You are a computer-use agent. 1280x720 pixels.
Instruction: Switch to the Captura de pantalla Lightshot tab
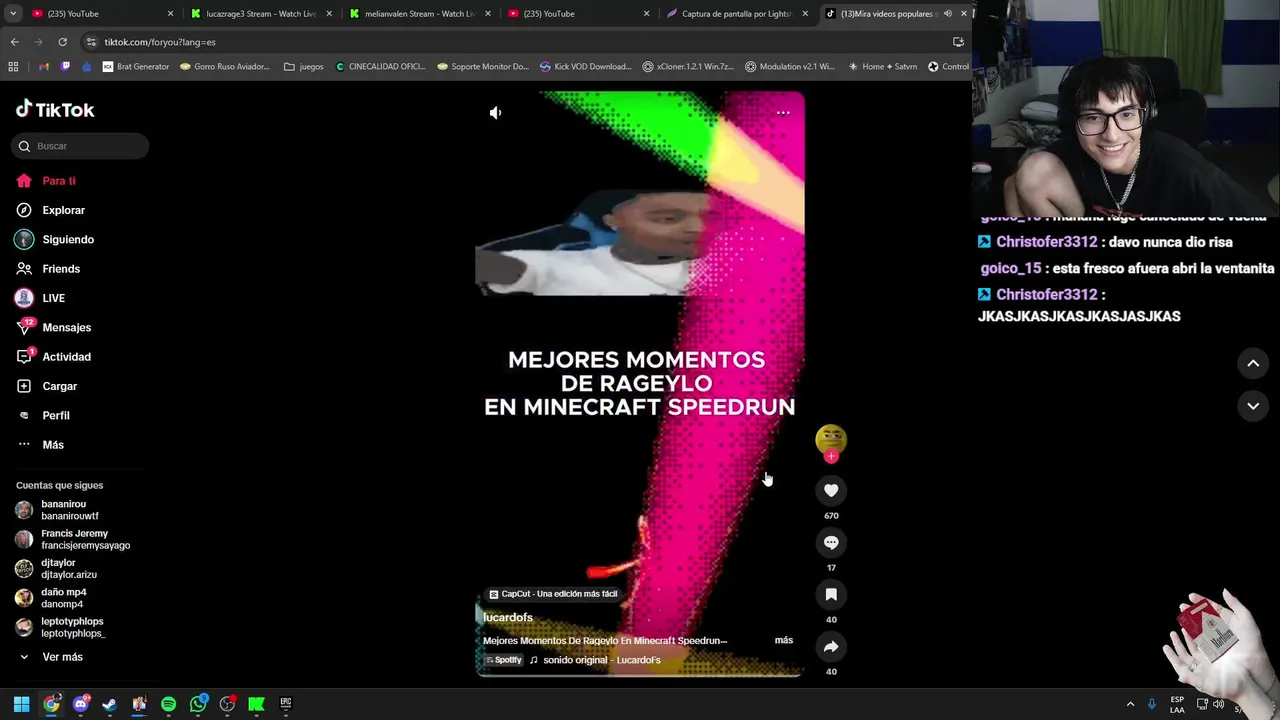[x=737, y=14]
